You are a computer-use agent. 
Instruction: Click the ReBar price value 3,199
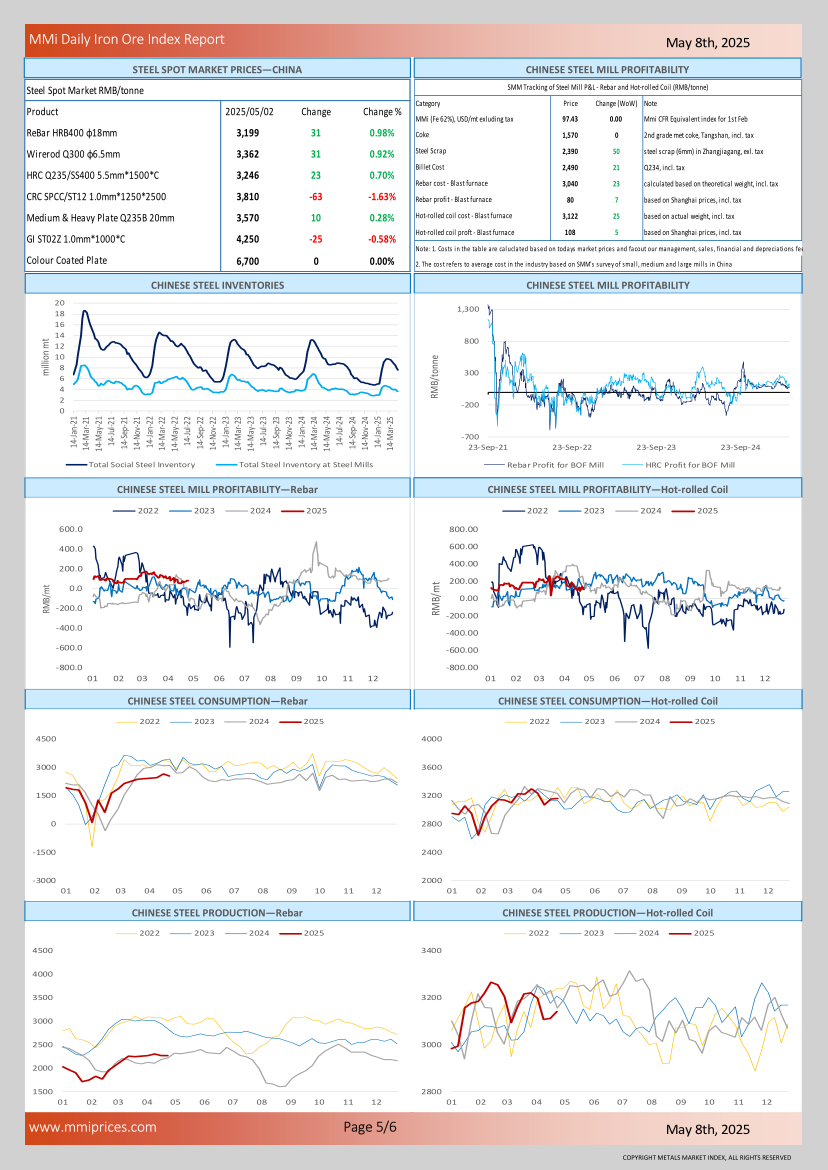point(248,133)
